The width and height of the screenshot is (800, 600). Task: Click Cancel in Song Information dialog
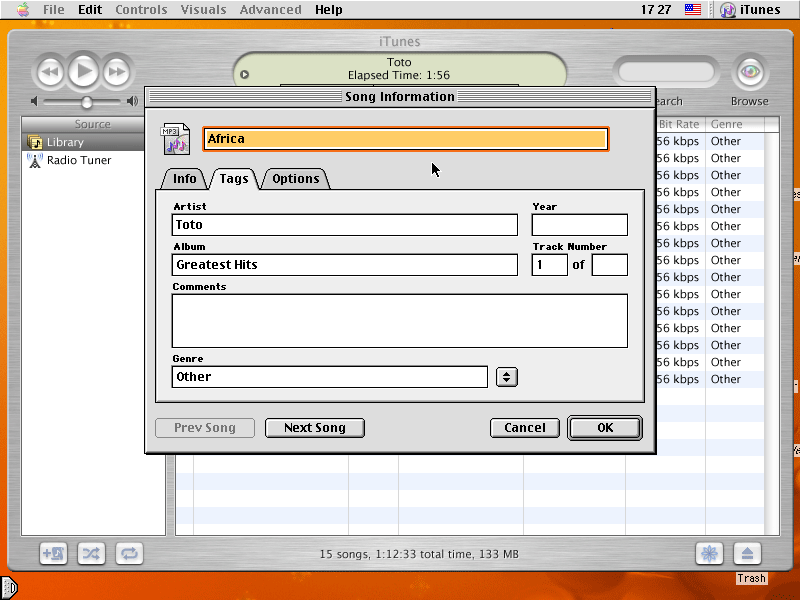(x=524, y=428)
